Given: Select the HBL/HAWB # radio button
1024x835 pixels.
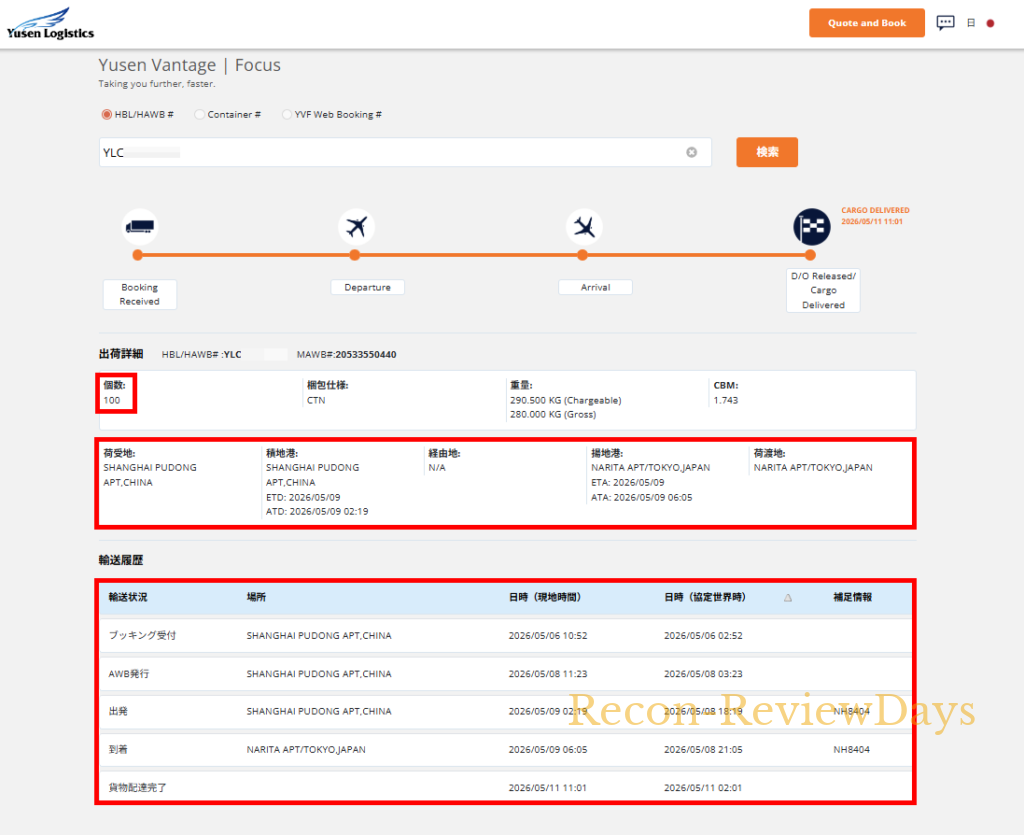Looking at the screenshot, I should pos(106,114).
